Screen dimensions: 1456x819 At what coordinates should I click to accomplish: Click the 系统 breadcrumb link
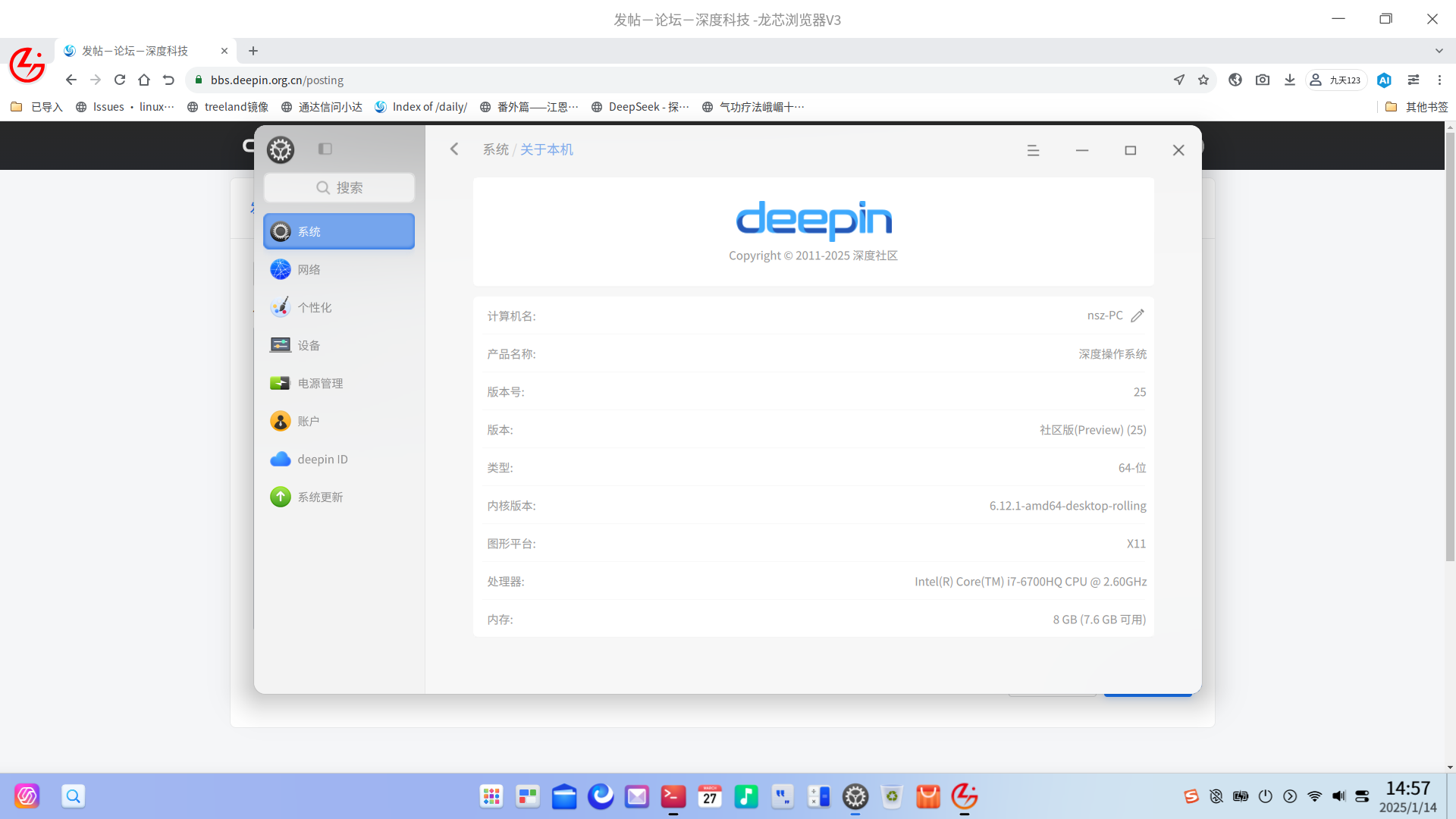(x=496, y=149)
